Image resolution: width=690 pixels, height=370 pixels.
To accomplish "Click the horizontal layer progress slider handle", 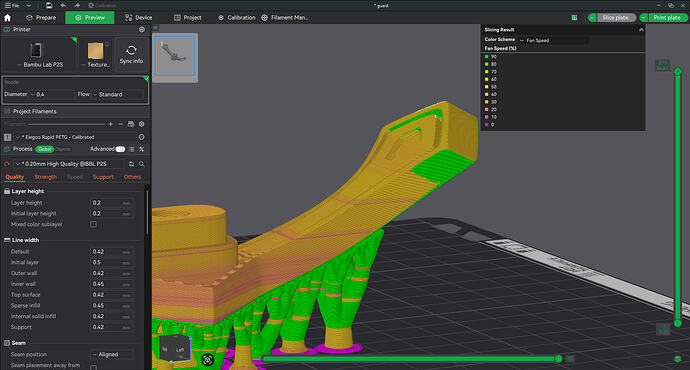I will 558,359.
